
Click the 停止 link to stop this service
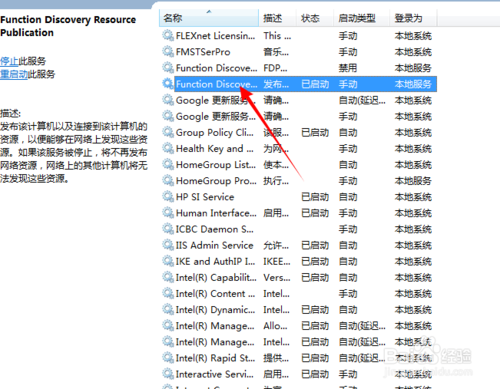pyautogui.click(x=9, y=61)
